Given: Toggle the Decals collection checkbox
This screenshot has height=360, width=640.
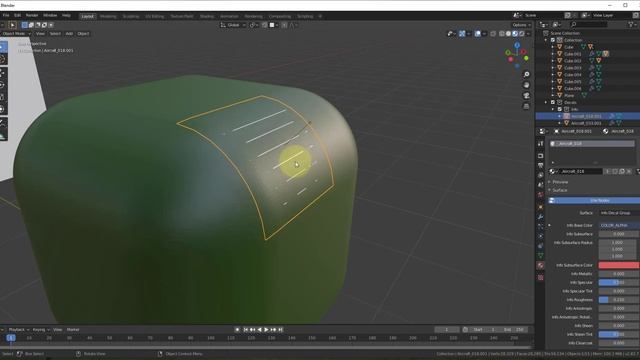Looking at the screenshot, I should (x=553, y=102).
